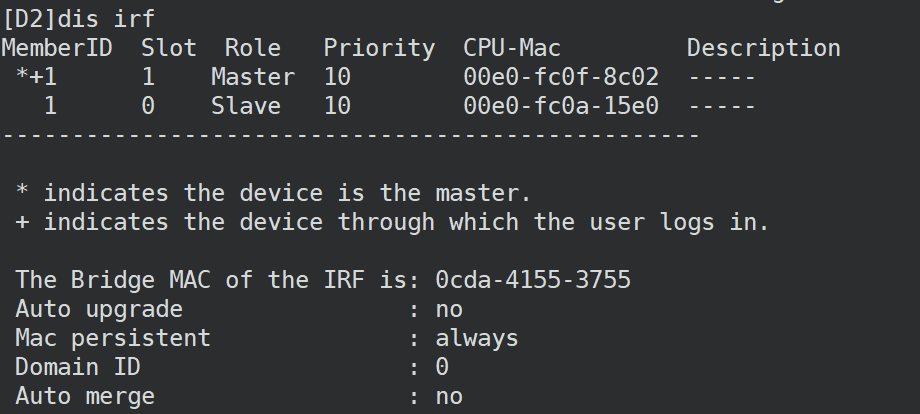Click the MemberID column header

56,48
